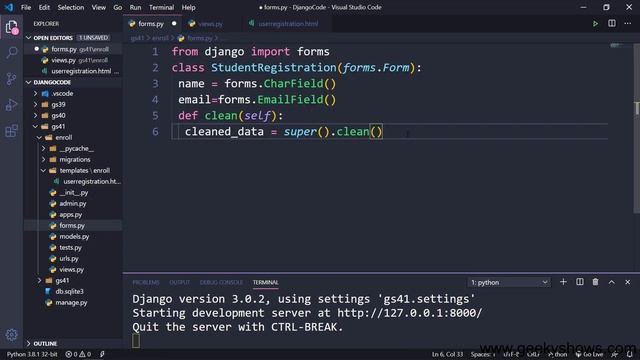The image size is (640, 360).
Task: Open __init__.py in the file tree
Action: tap(73, 192)
